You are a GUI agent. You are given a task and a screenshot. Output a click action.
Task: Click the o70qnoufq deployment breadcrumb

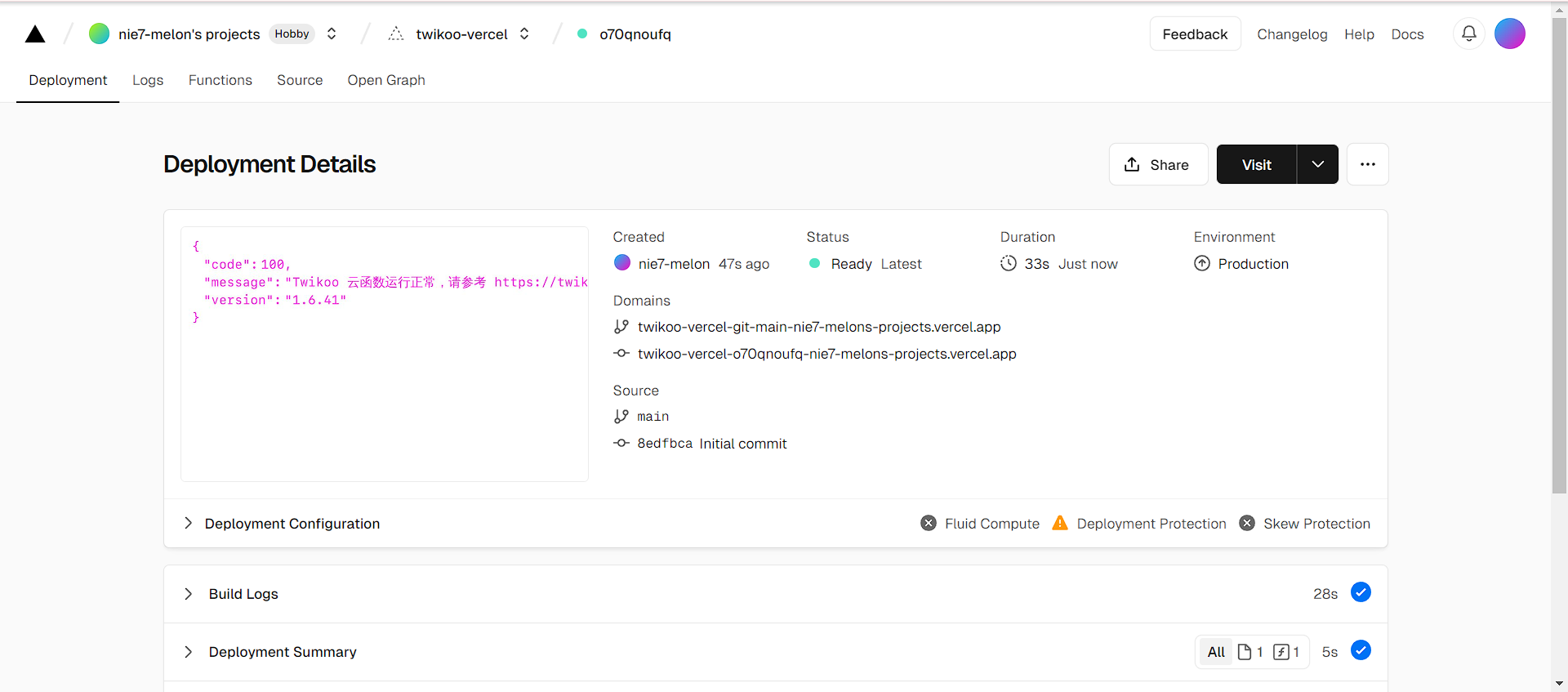pos(635,34)
